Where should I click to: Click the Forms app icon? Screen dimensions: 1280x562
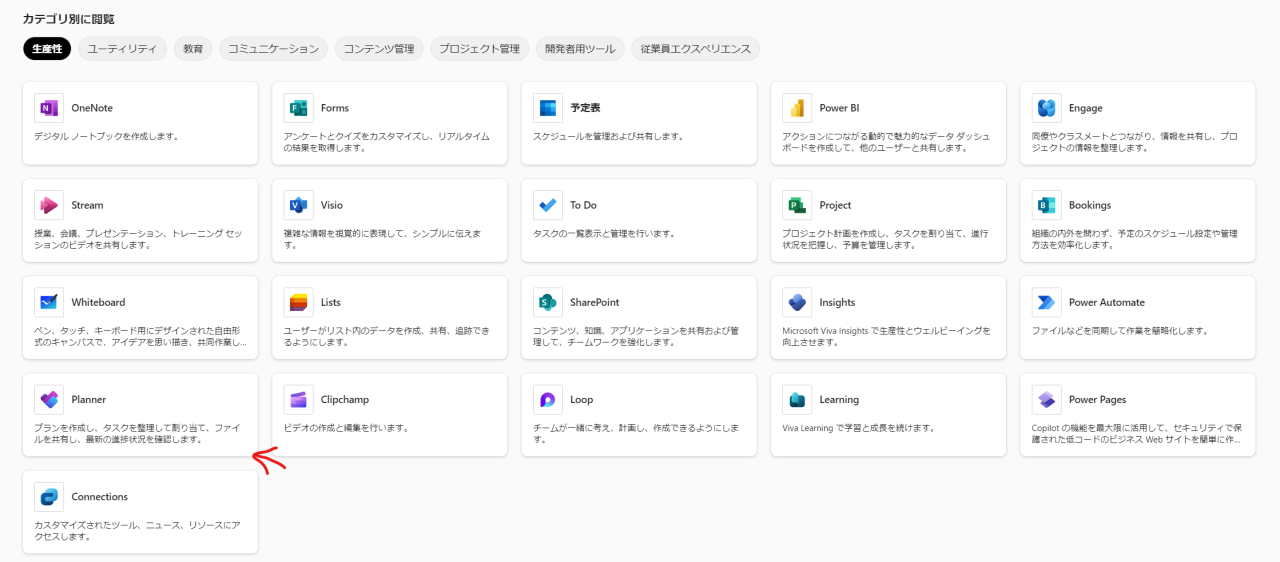tap(298, 108)
